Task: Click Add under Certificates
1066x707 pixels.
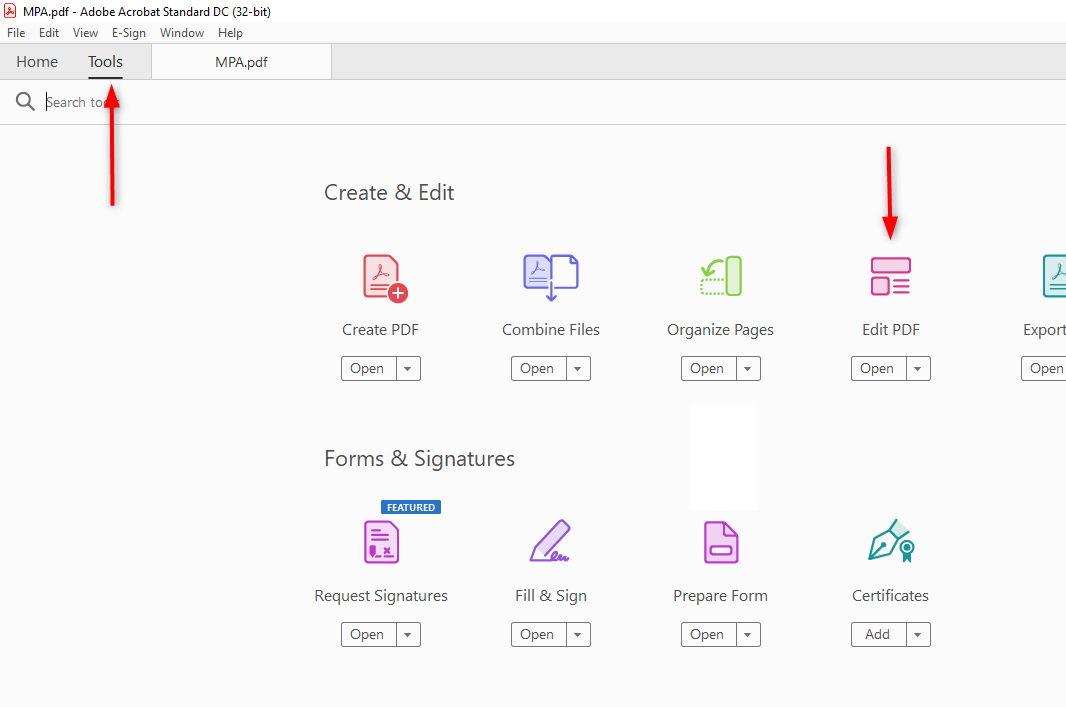Action: click(878, 634)
